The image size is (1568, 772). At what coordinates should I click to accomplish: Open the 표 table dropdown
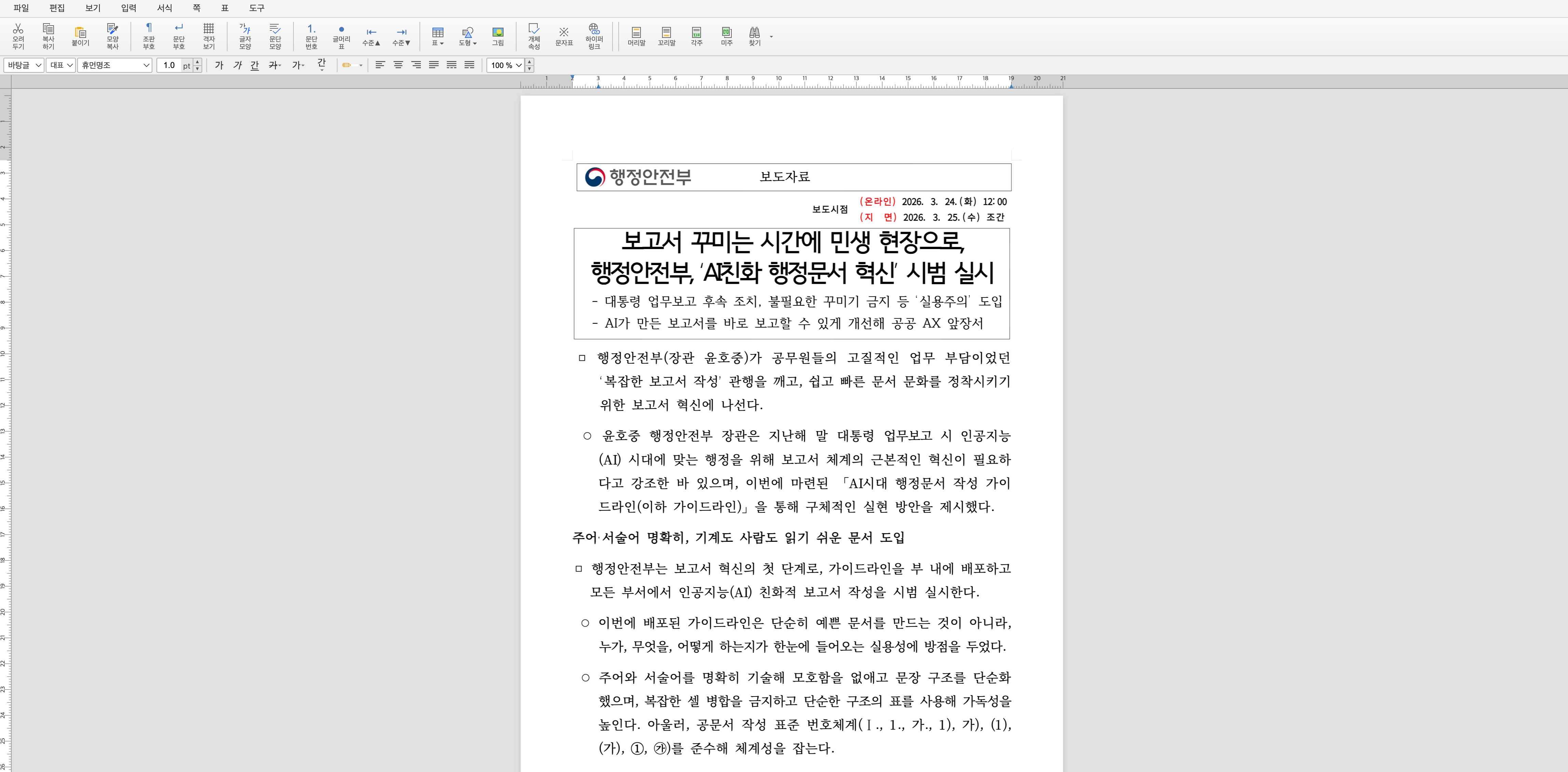tap(438, 36)
